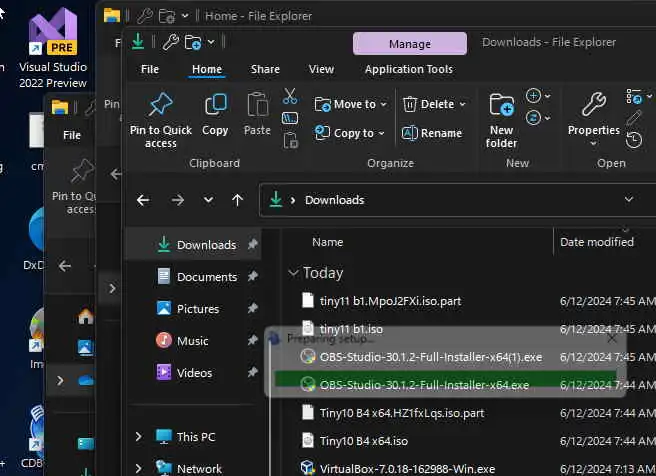The width and height of the screenshot is (656, 476).
Task: Open the Delete dropdown arrow
Action: click(462, 104)
